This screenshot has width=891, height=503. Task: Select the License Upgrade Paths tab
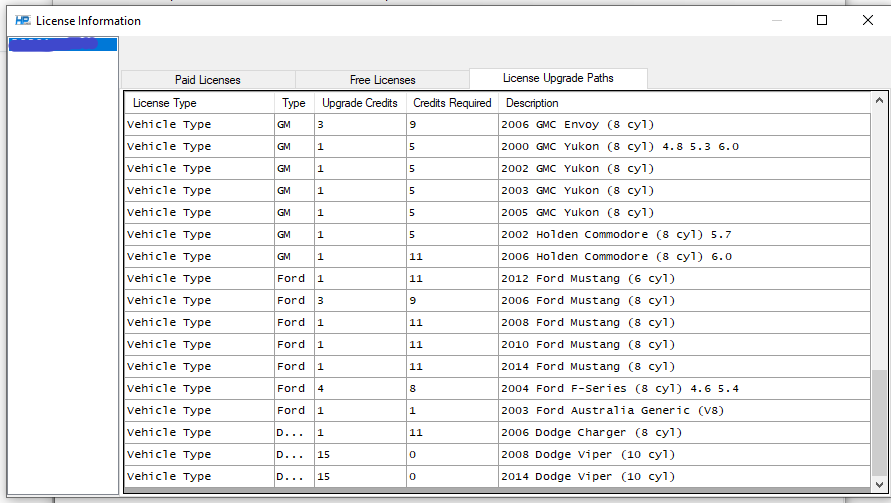tap(558, 78)
